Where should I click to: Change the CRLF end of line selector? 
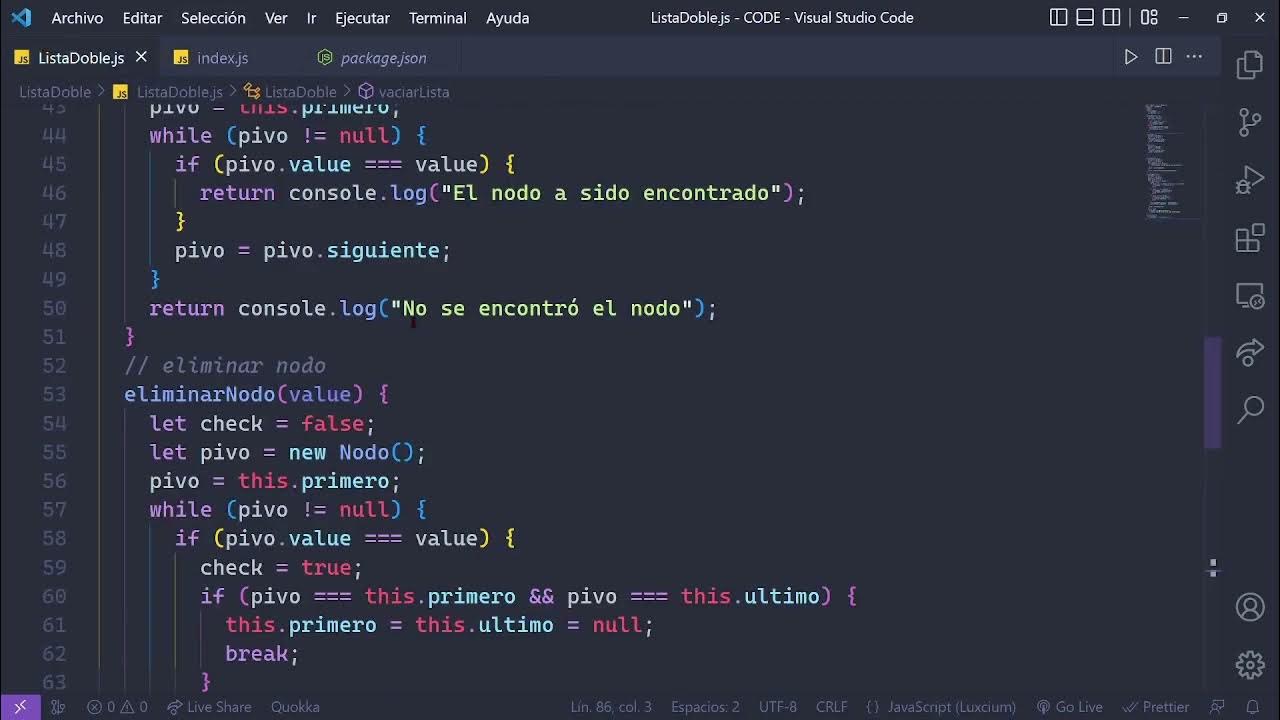(831, 707)
